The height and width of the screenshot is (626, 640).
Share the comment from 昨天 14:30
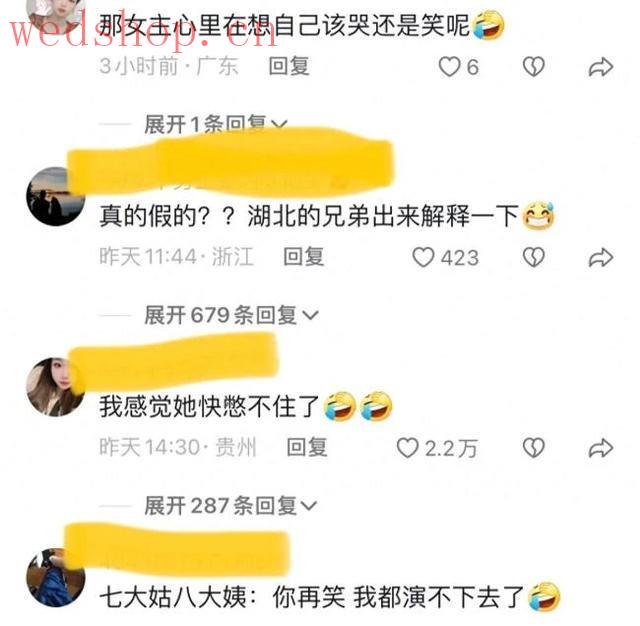click(x=600, y=448)
